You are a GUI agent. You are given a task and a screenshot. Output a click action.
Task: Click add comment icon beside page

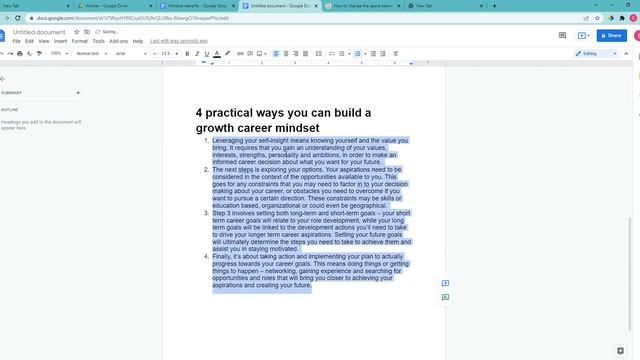click(445, 283)
